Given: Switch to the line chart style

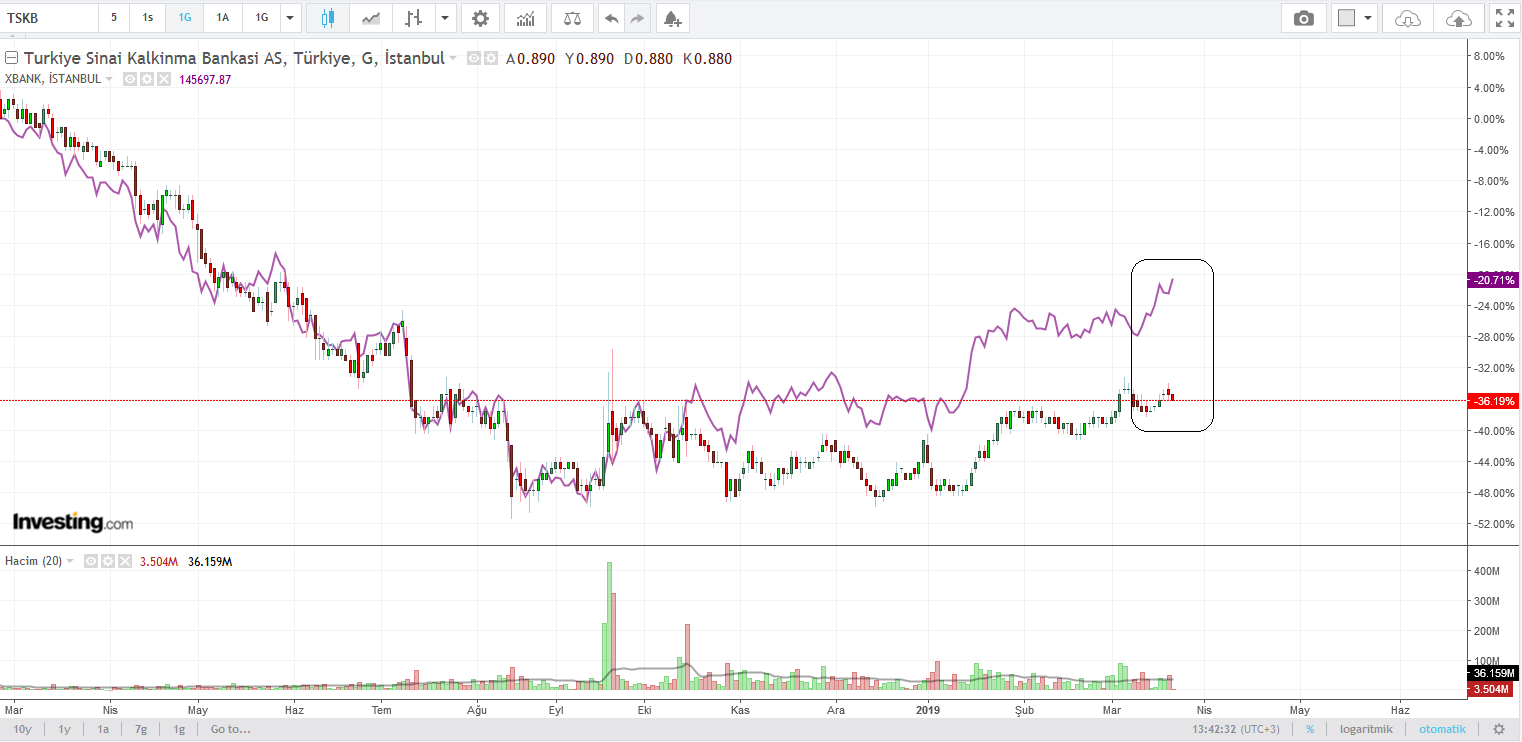Looking at the screenshot, I should (x=371, y=18).
